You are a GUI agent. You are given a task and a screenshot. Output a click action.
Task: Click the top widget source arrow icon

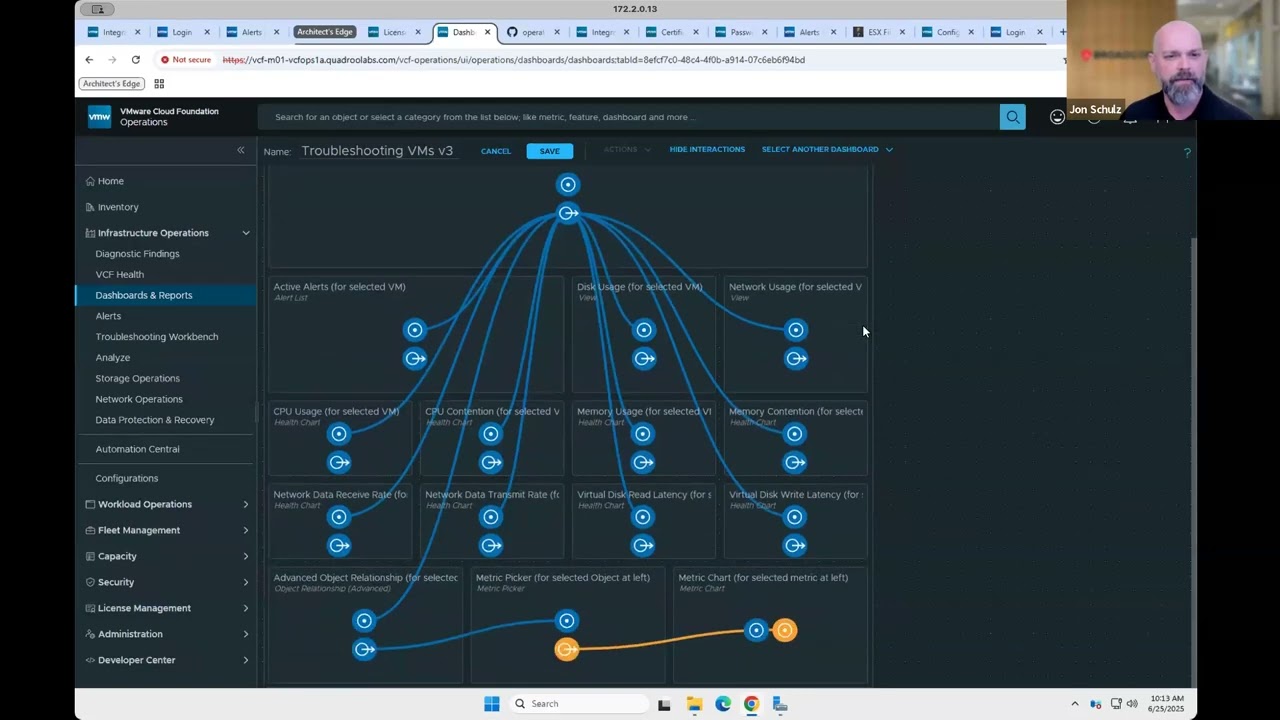(x=568, y=213)
